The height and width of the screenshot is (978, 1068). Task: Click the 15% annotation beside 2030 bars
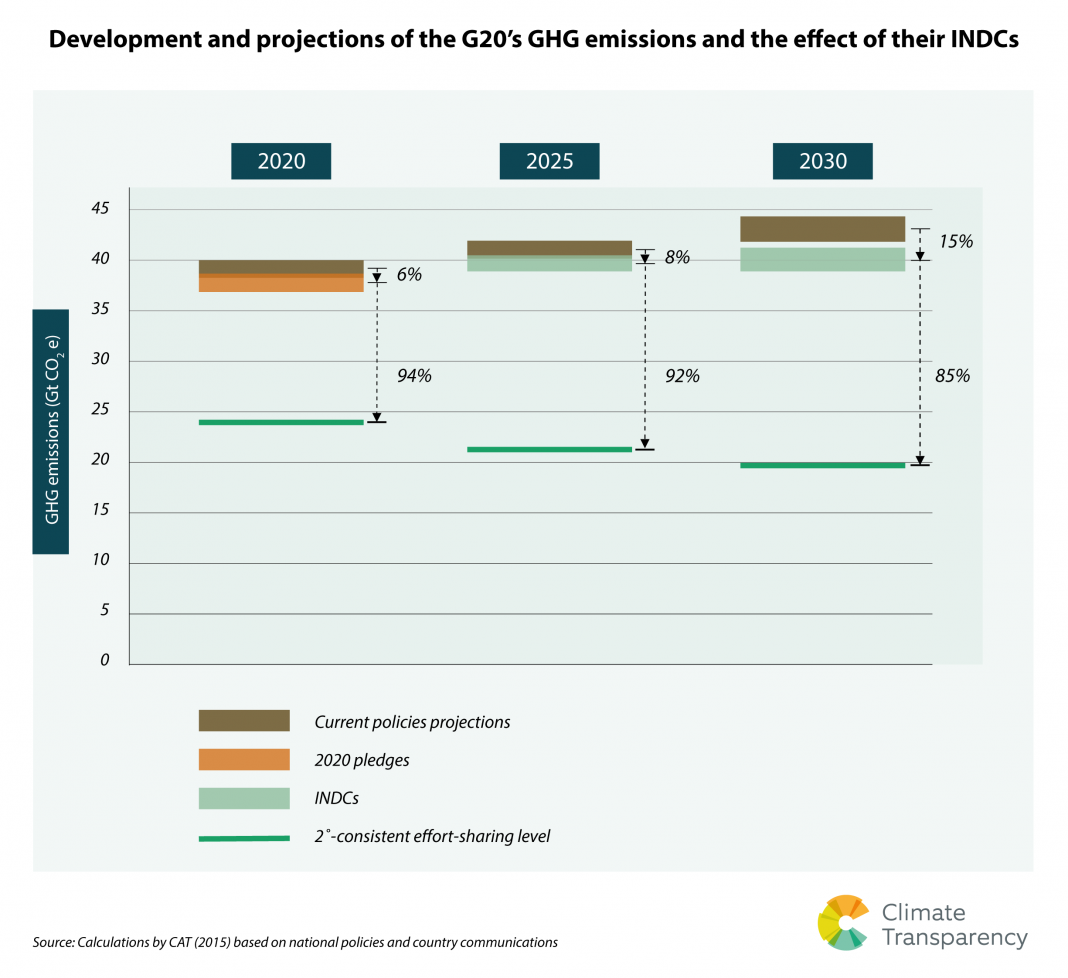point(956,241)
